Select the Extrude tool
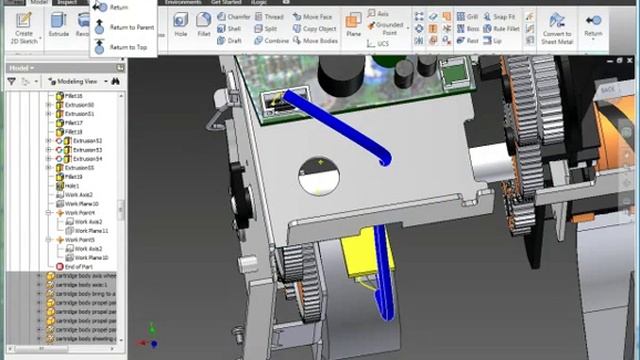This screenshot has width=640, height=360. click(59, 25)
